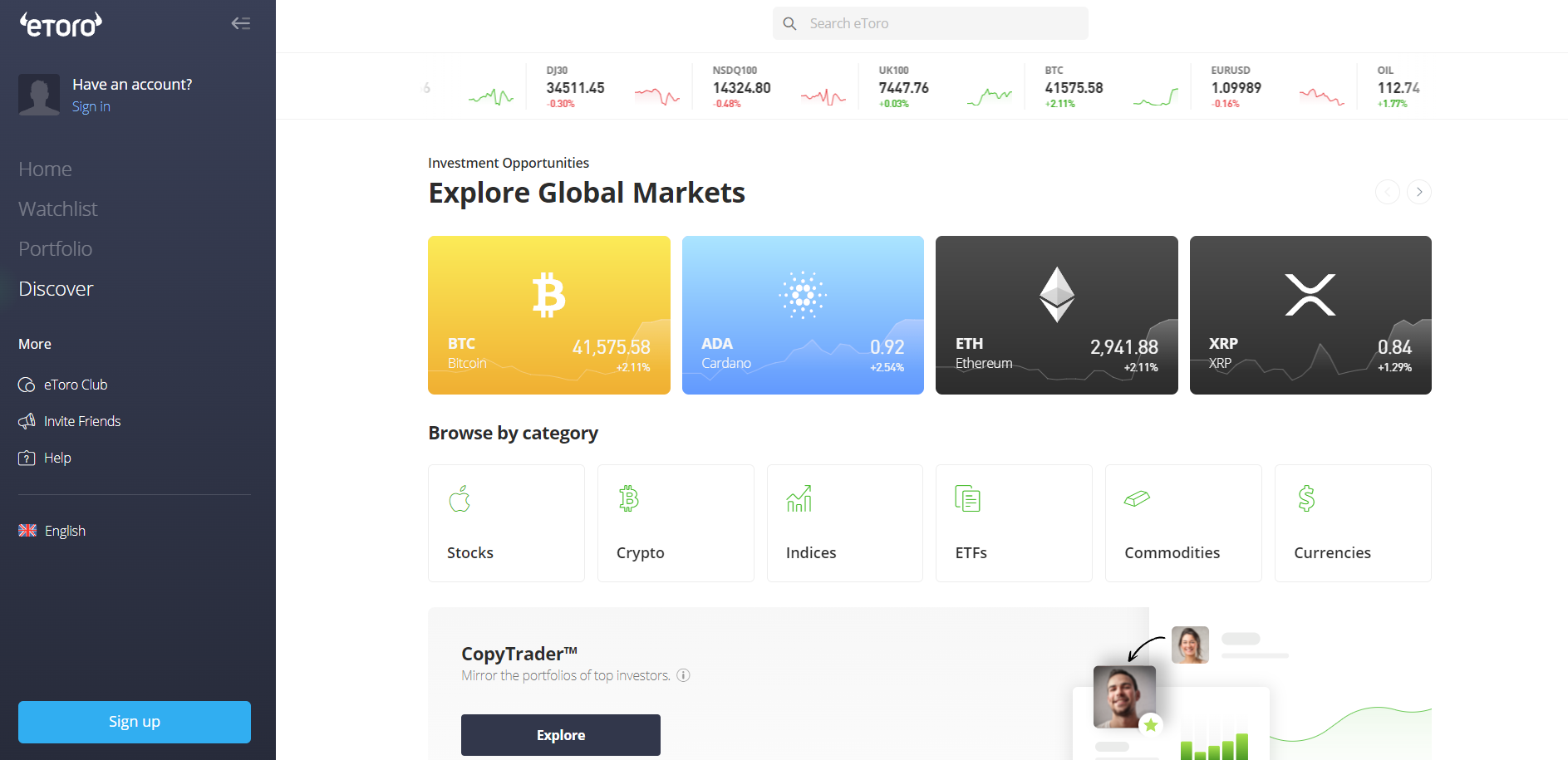Open the Ethereum ETH market card
1568x760 pixels.
1056,316
